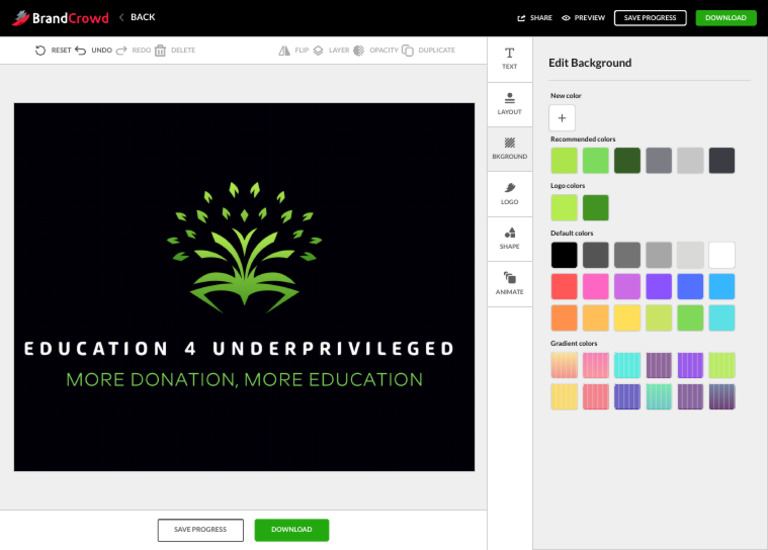The width and height of the screenshot is (768, 550).
Task: Open the Text tool panel
Action: pyautogui.click(x=509, y=59)
